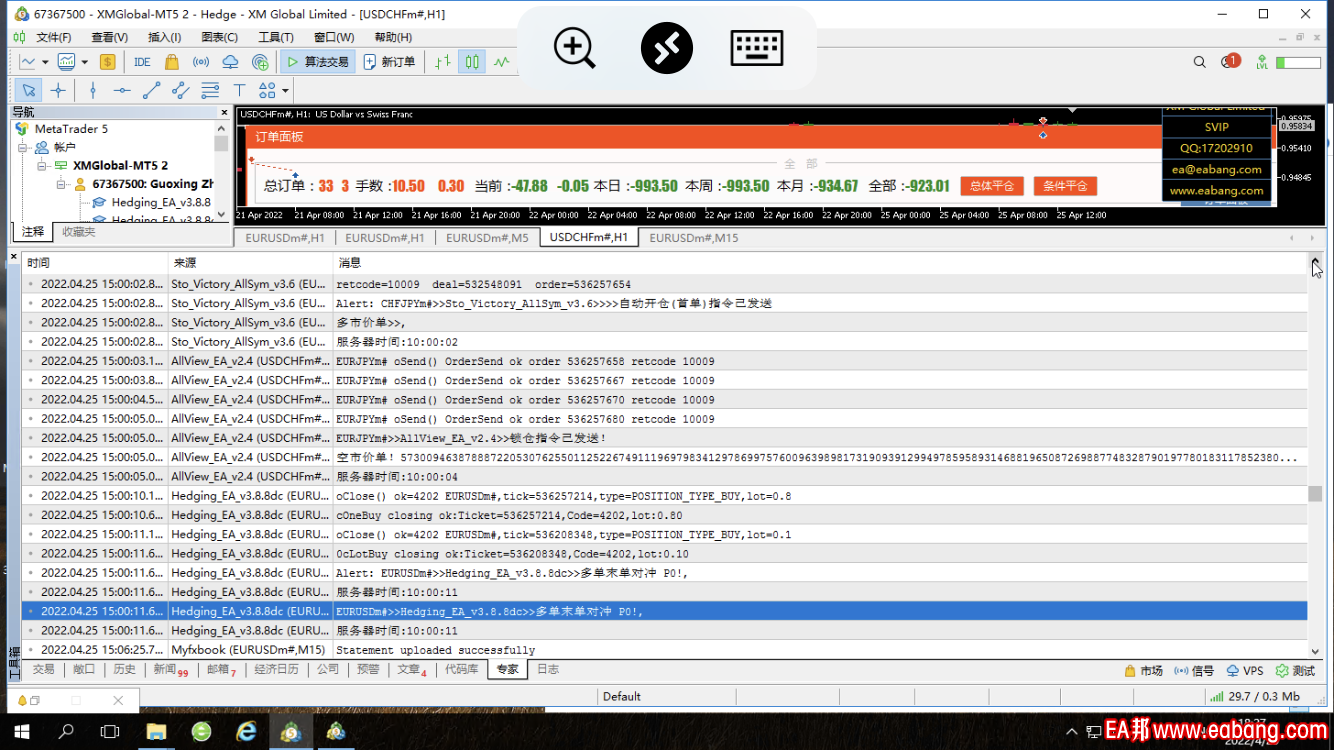Select the crosshair tool
This screenshot has height=750, width=1334.
click(58, 90)
